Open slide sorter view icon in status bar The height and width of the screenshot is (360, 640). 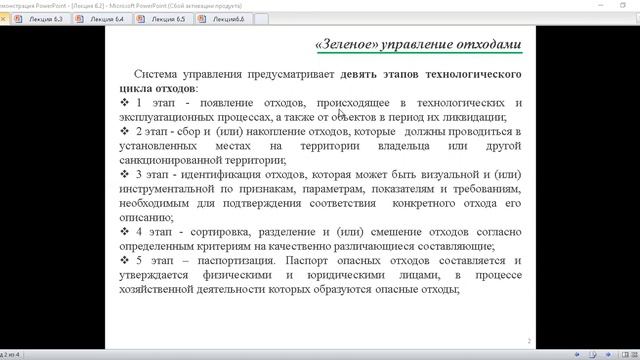635,355
